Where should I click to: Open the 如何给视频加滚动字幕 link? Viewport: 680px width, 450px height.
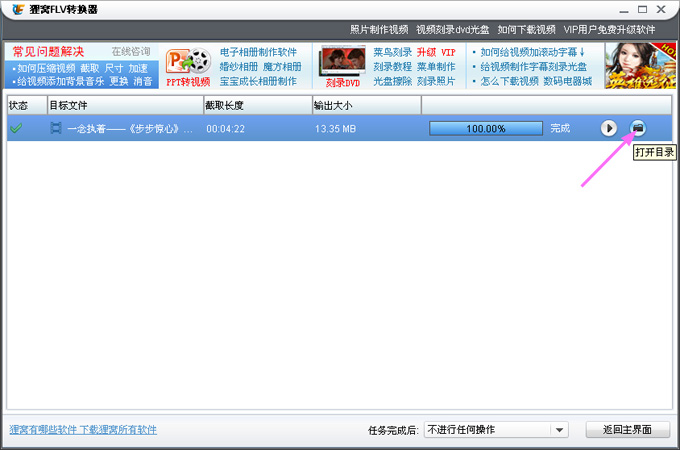pyautogui.click(x=533, y=52)
